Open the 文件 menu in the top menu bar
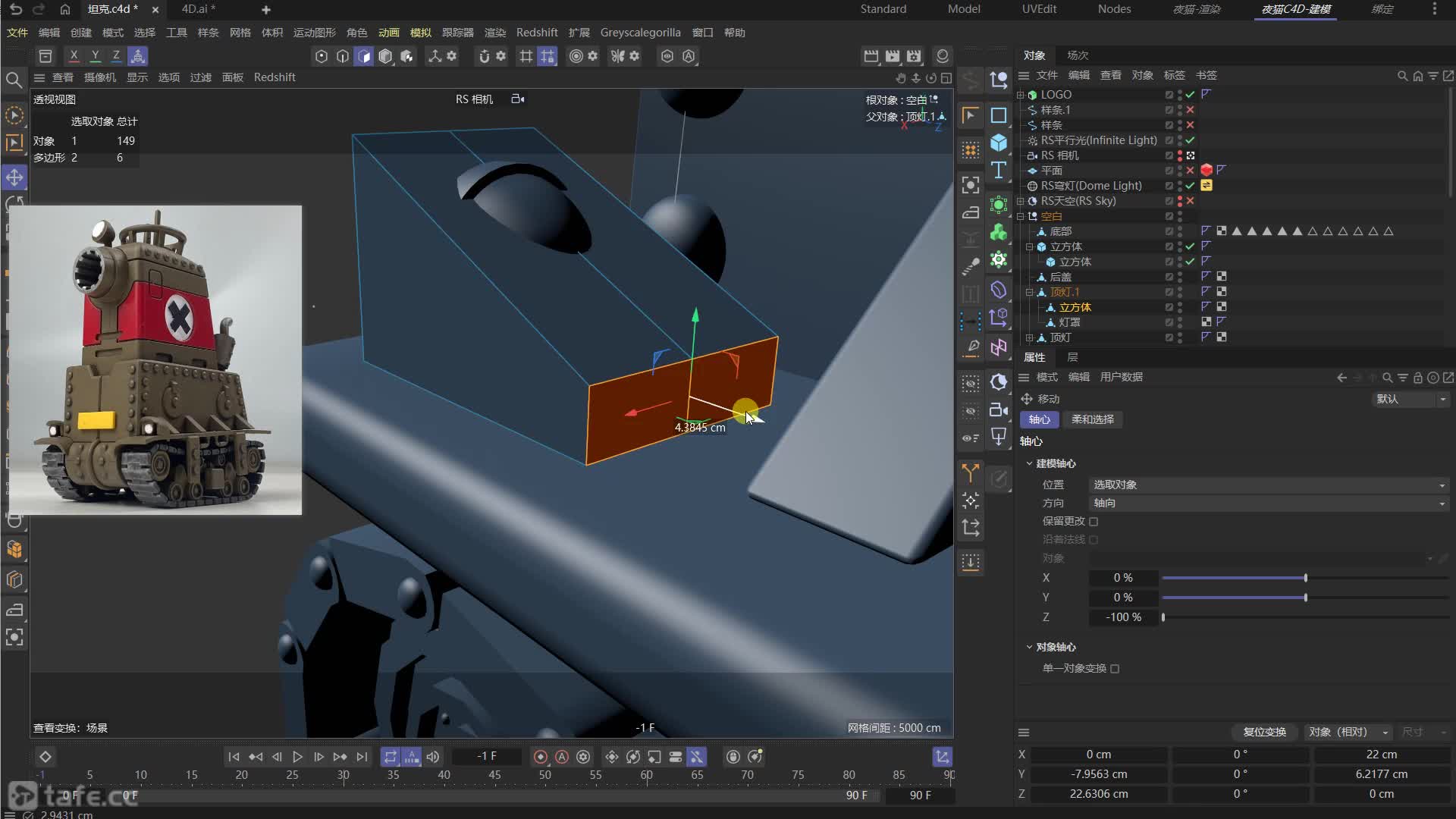 point(17,33)
